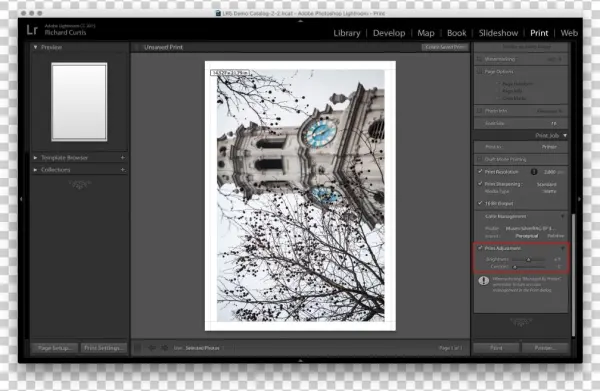The height and width of the screenshot is (391, 600).
Task: Enable Draft Mode Printing
Action: [479, 159]
